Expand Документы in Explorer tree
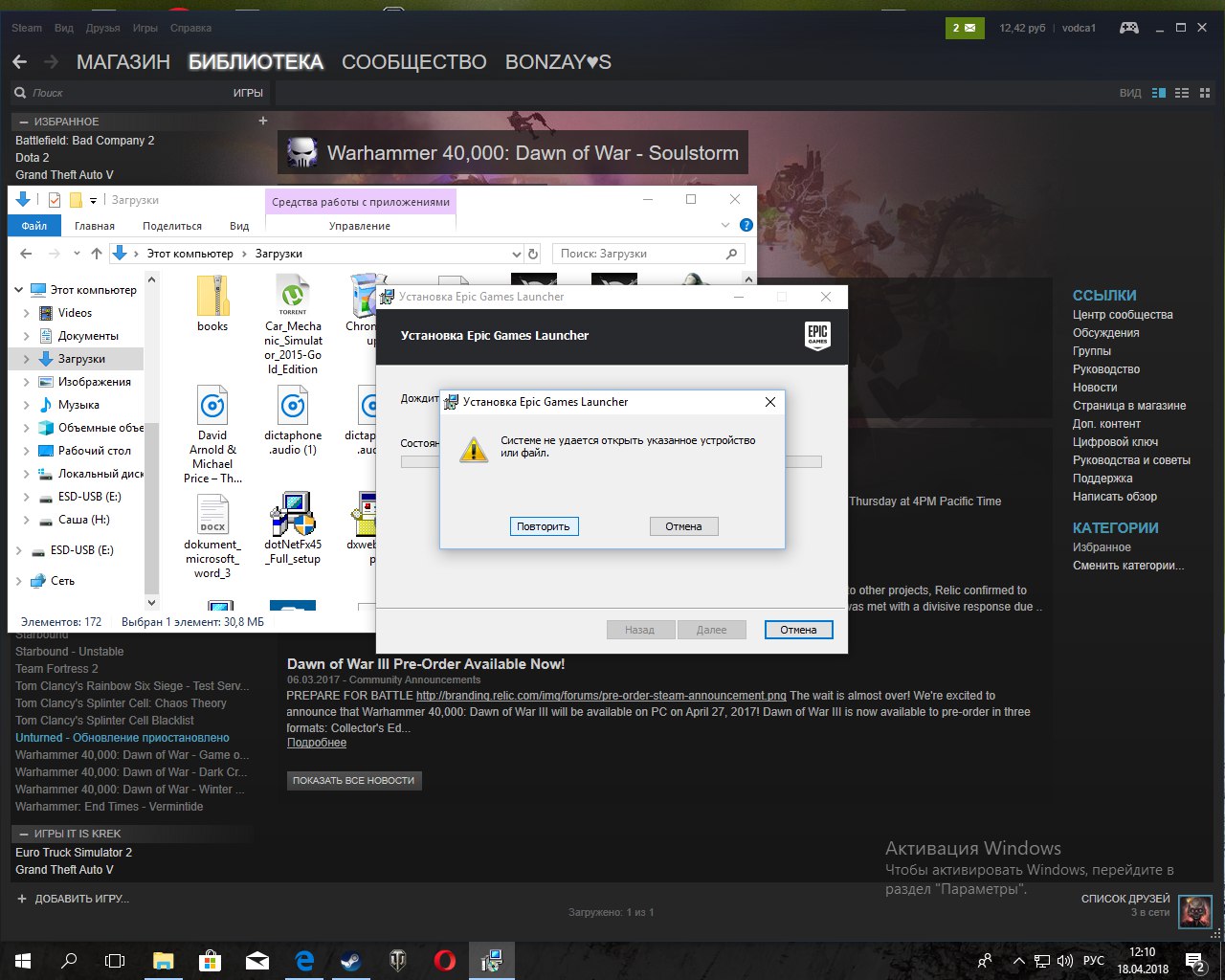Viewport: 1225px width, 980px height. coord(26,336)
